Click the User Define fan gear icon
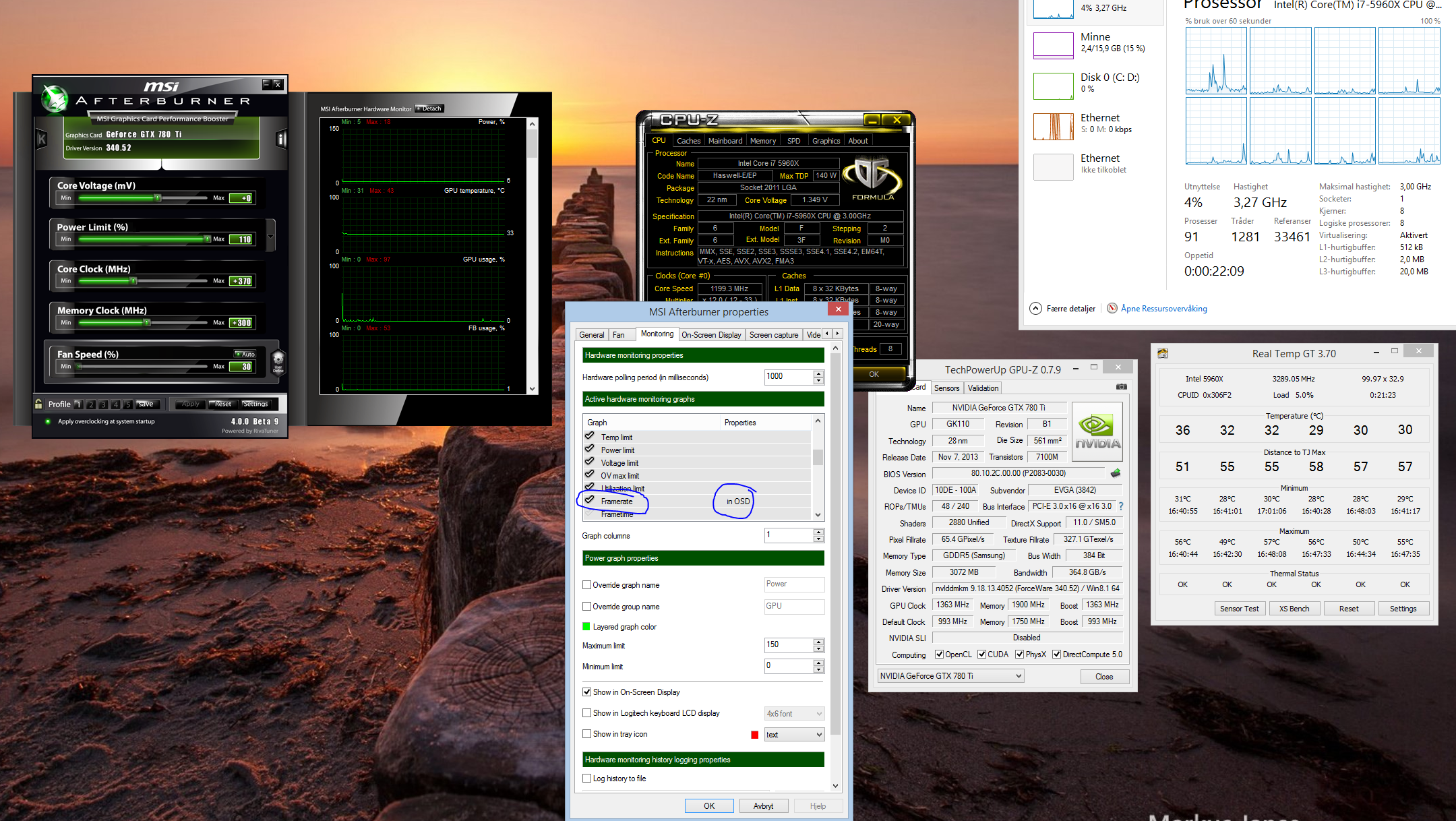This screenshot has height=821, width=1456. point(278,361)
